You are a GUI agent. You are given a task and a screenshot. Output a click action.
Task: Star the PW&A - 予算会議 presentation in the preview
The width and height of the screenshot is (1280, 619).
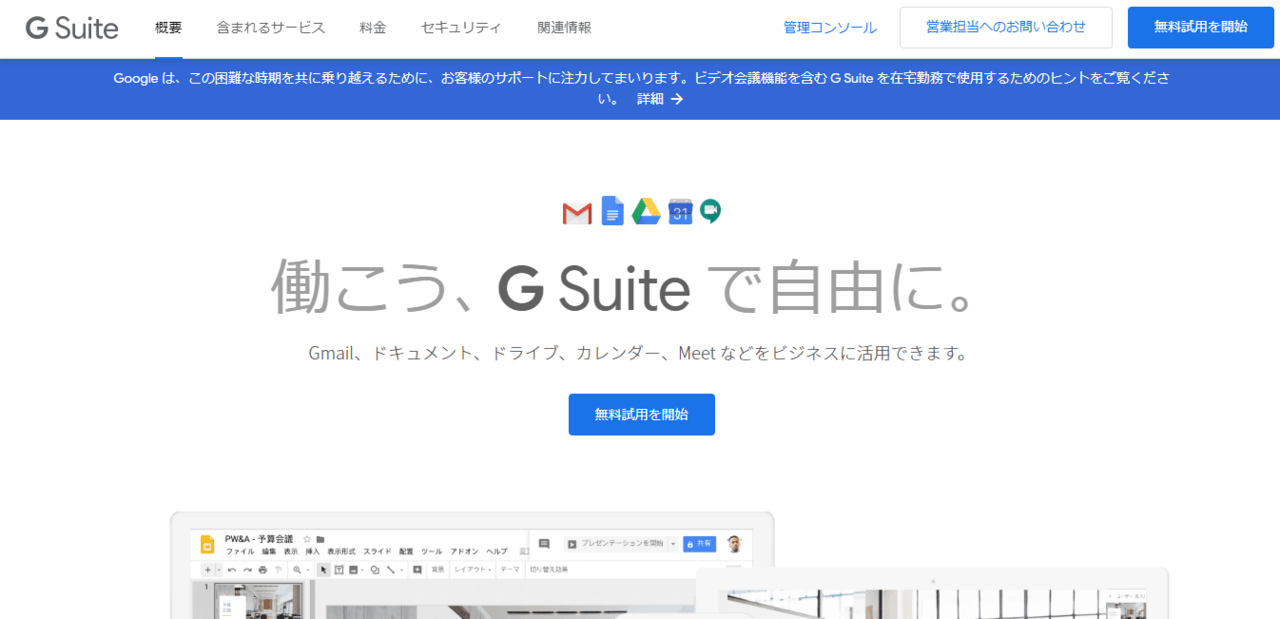coord(307,539)
